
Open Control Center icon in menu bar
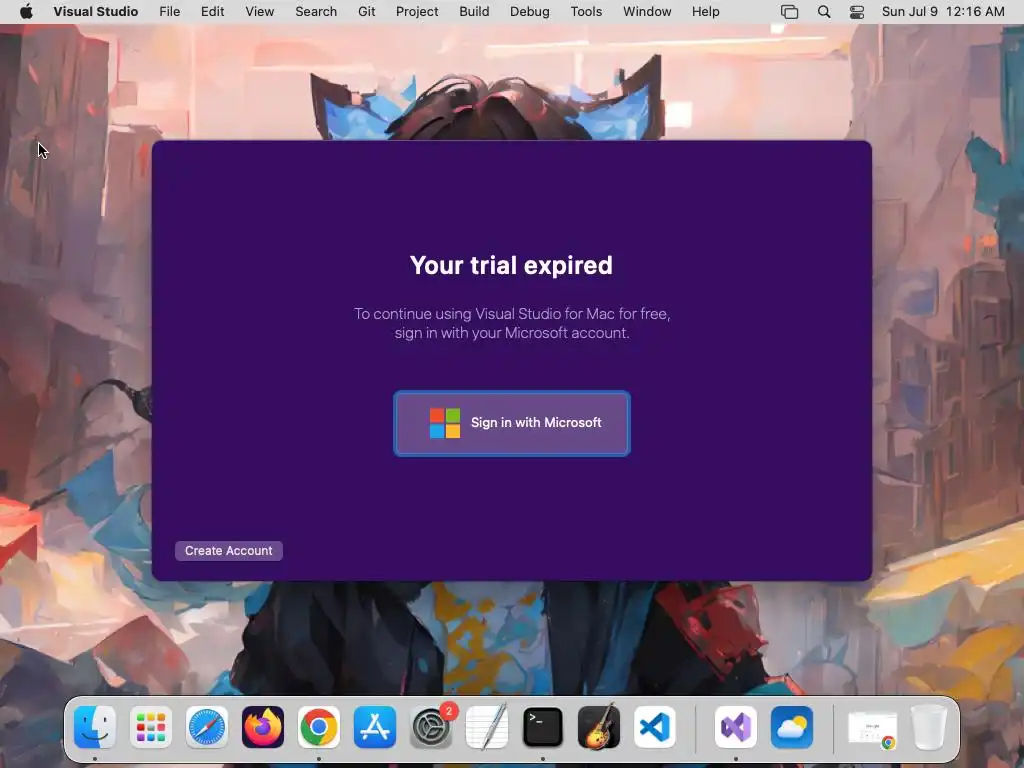[x=857, y=12]
